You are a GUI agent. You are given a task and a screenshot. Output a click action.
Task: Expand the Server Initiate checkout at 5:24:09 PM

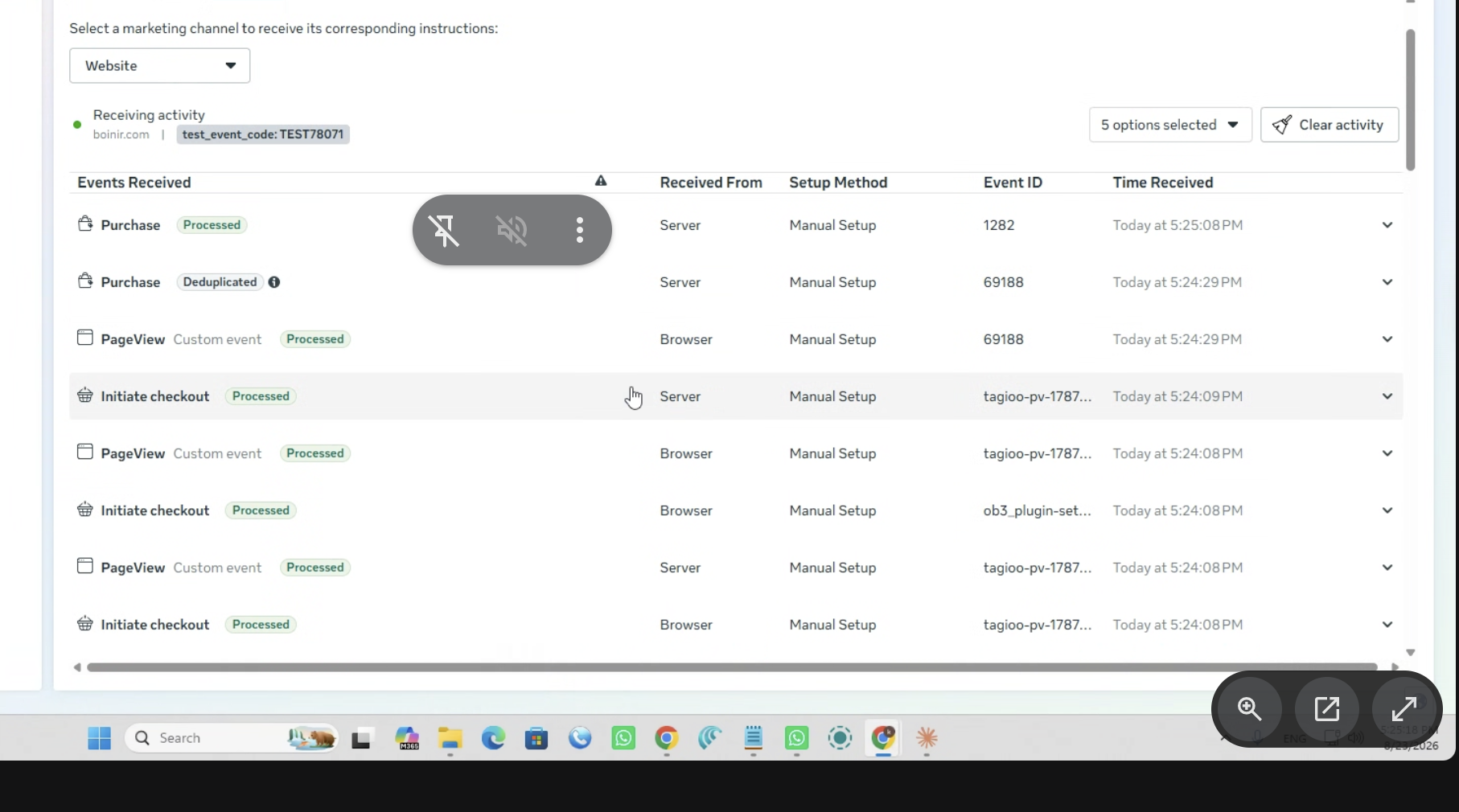pyautogui.click(x=1387, y=396)
